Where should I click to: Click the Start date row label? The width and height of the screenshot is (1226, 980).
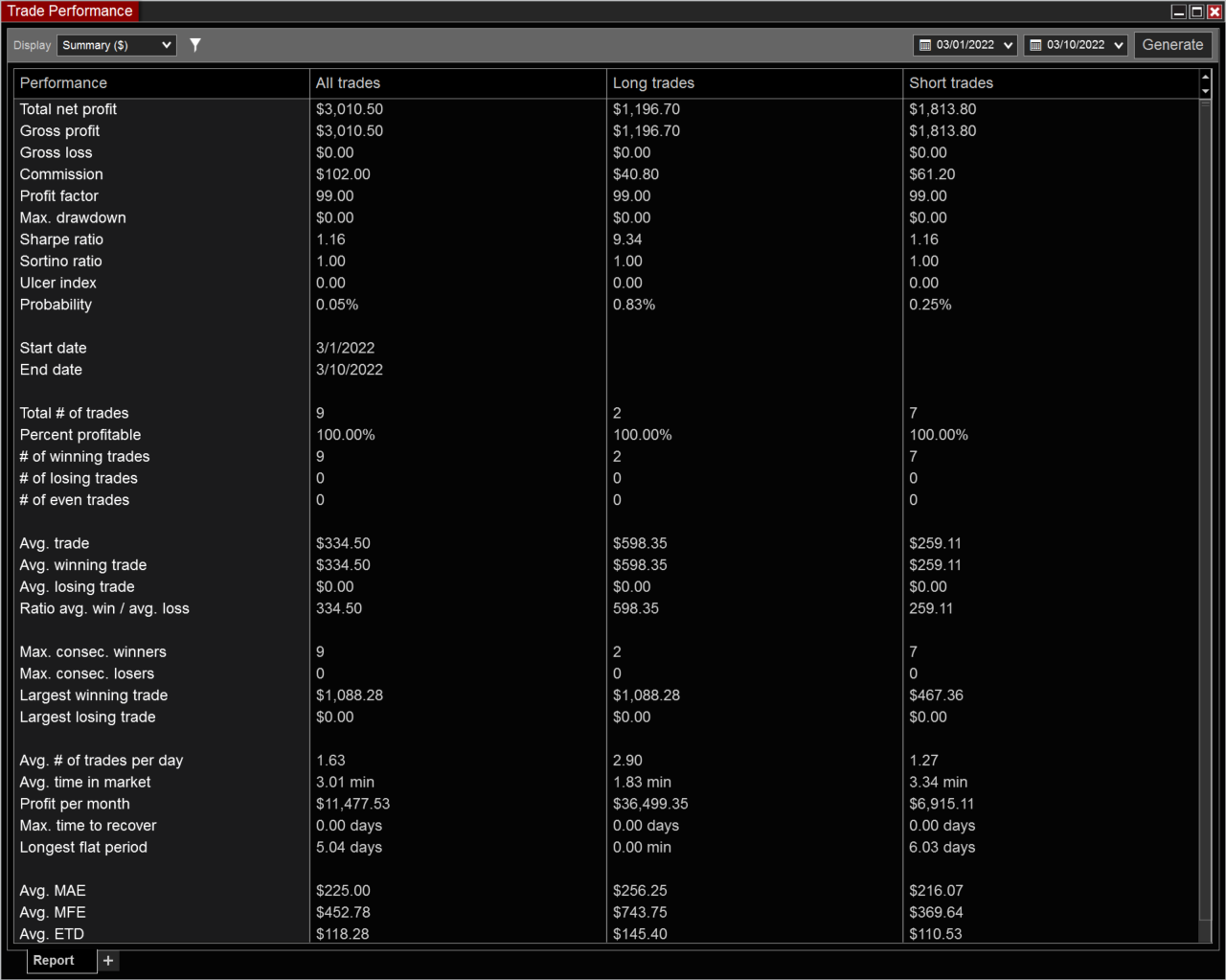(53, 348)
